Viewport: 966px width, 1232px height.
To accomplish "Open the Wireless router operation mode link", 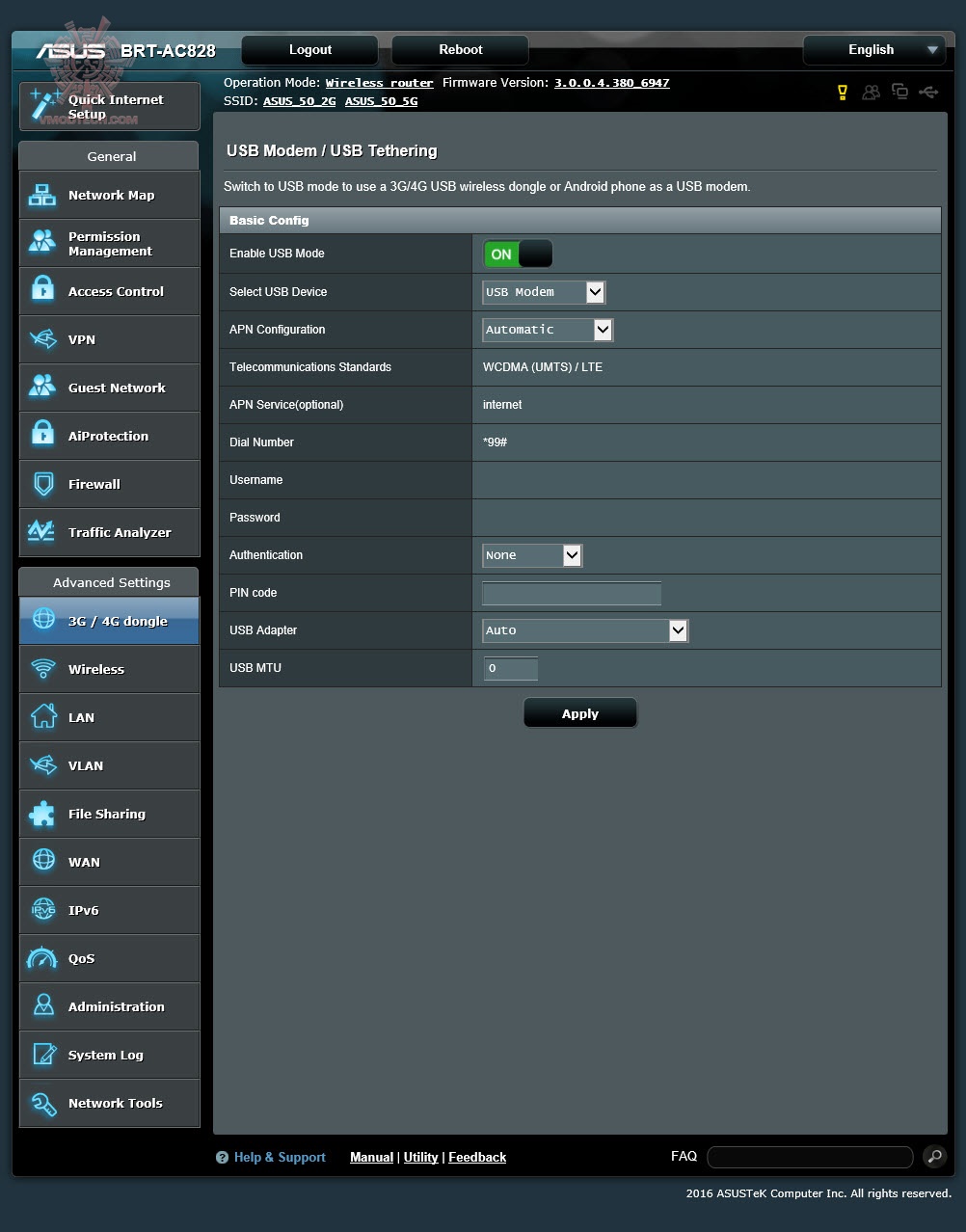I will click(x=380, y=83).
